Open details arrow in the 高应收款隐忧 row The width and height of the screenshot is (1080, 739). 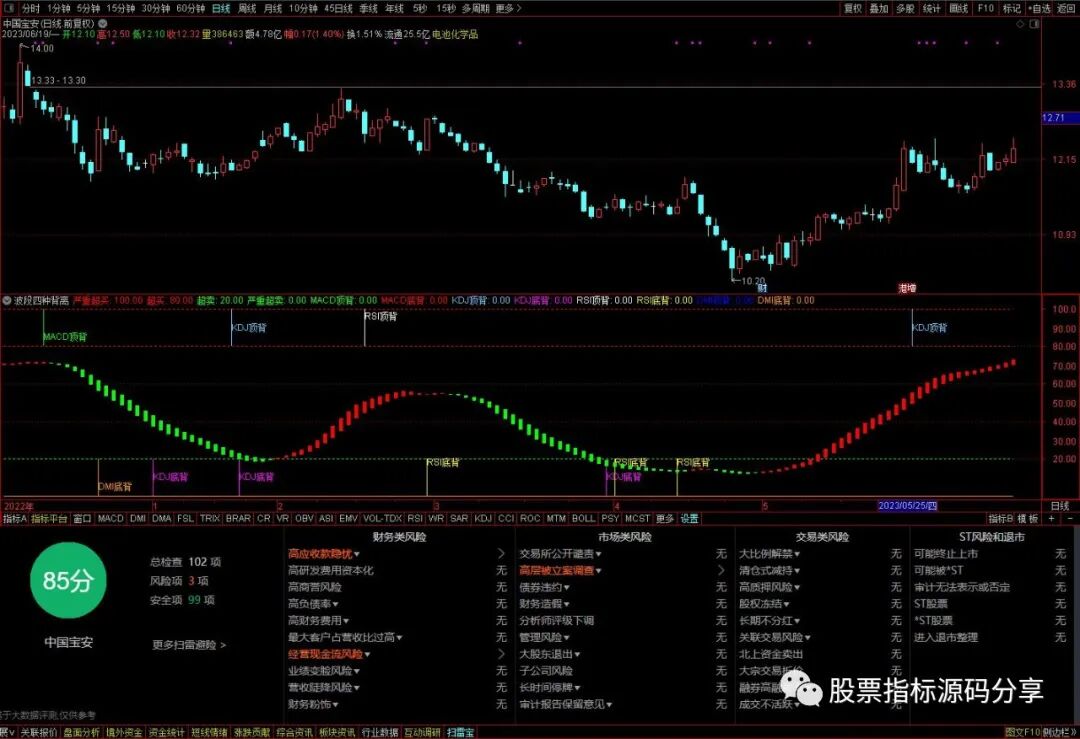point(501,554)
